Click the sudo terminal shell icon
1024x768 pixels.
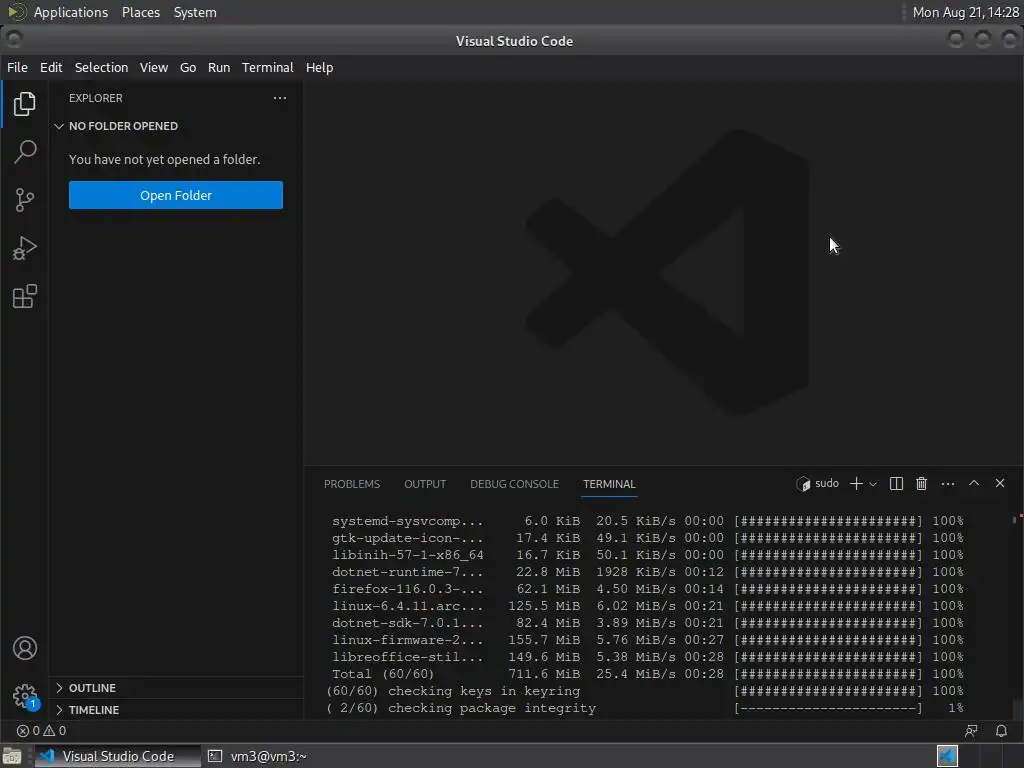(x=803, y=484)
